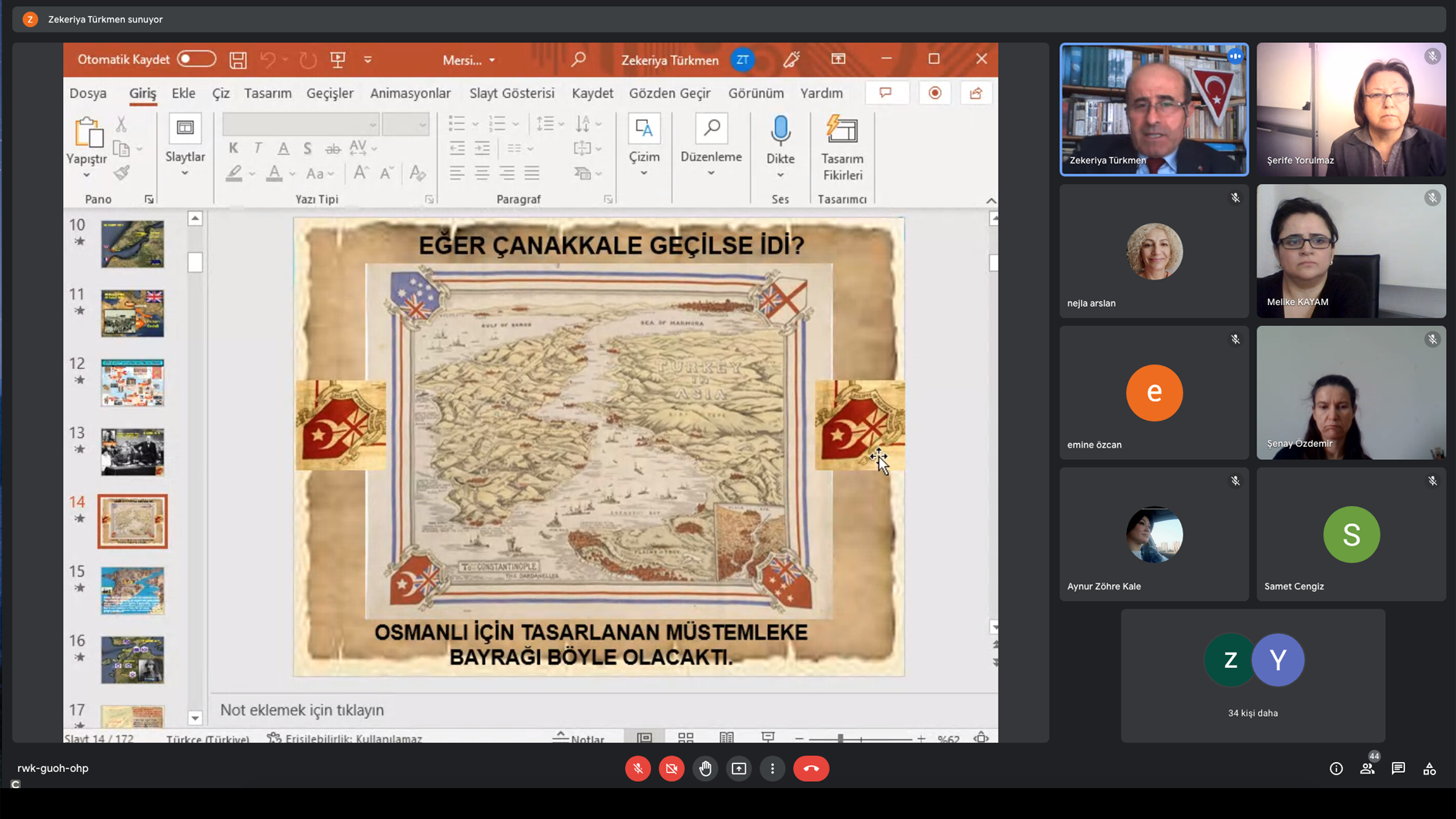Switch to the Ekle tab

coord(183,93)
